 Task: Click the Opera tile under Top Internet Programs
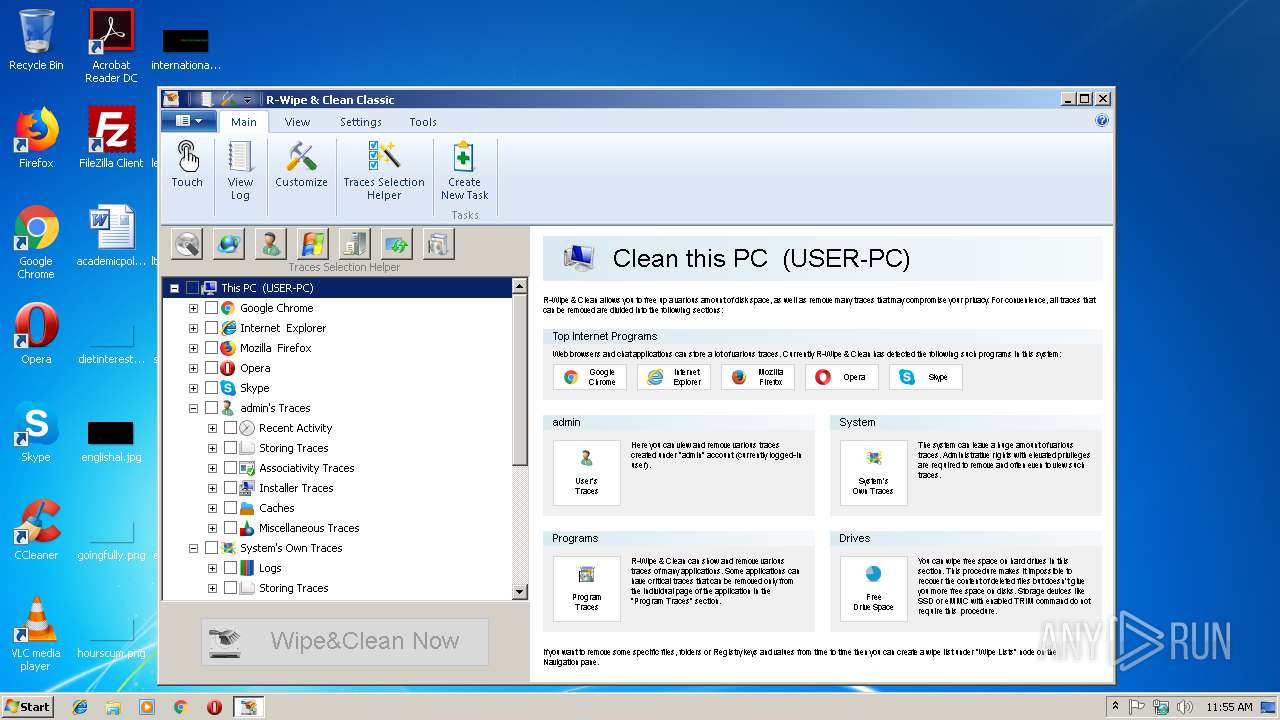(x=842, y=377)
